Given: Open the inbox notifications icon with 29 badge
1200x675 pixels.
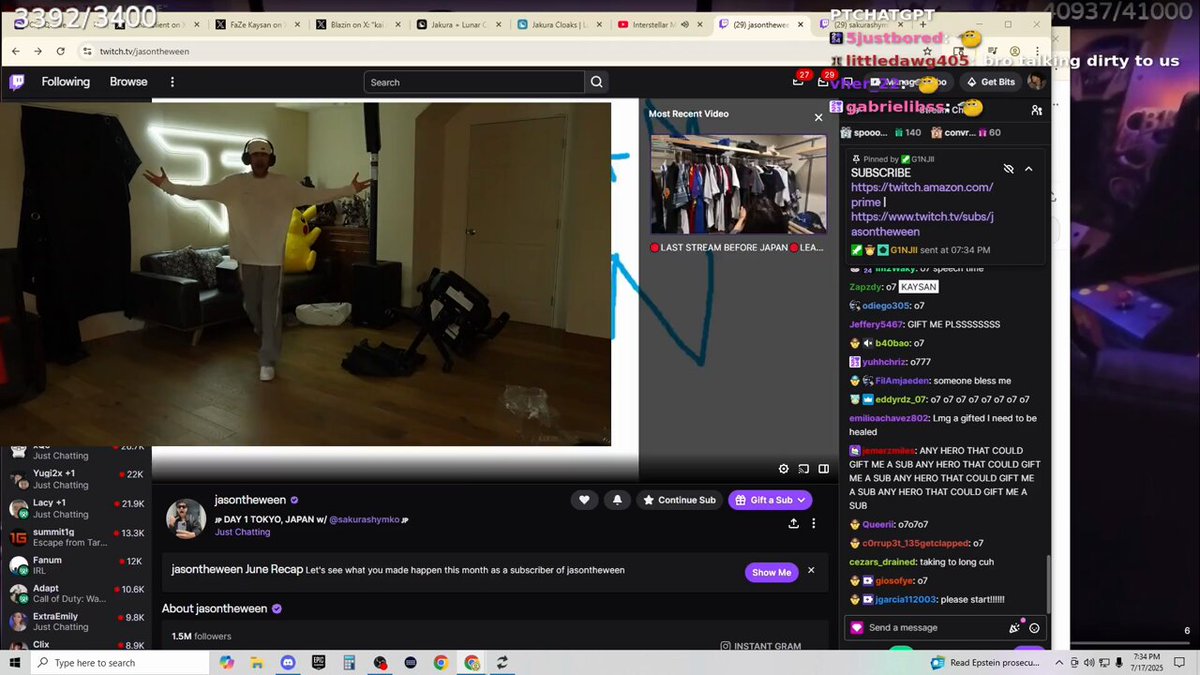Looking at the screenshot, I should point(824,81).
